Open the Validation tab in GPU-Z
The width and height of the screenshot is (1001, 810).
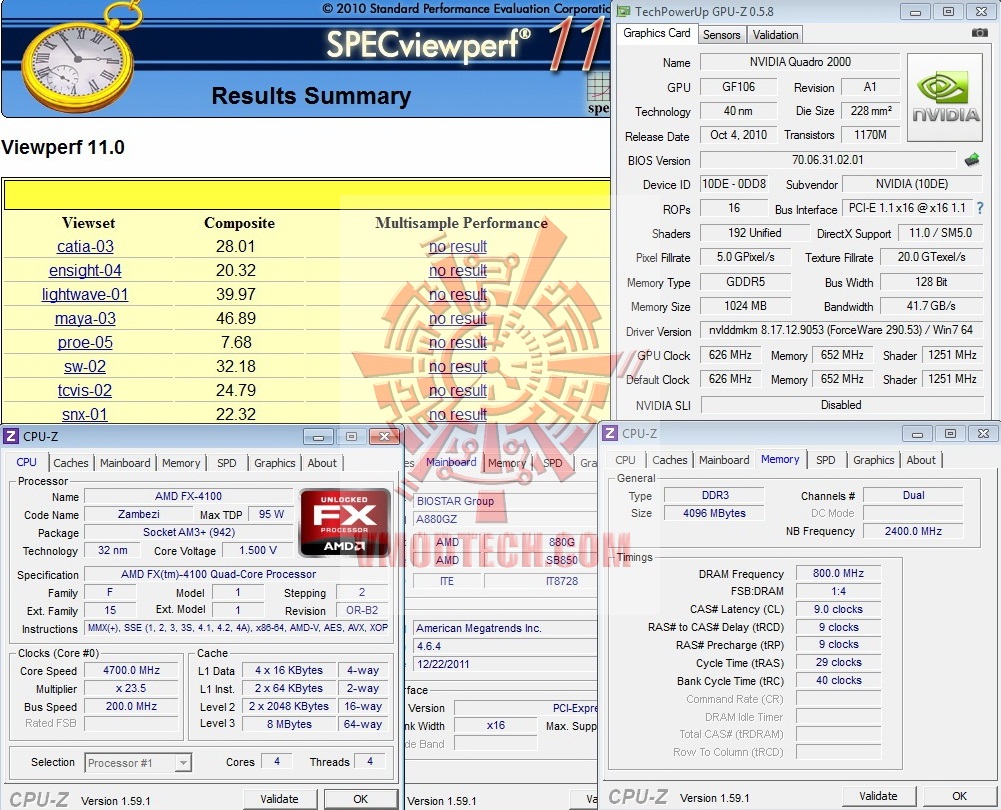click(775, 35)
